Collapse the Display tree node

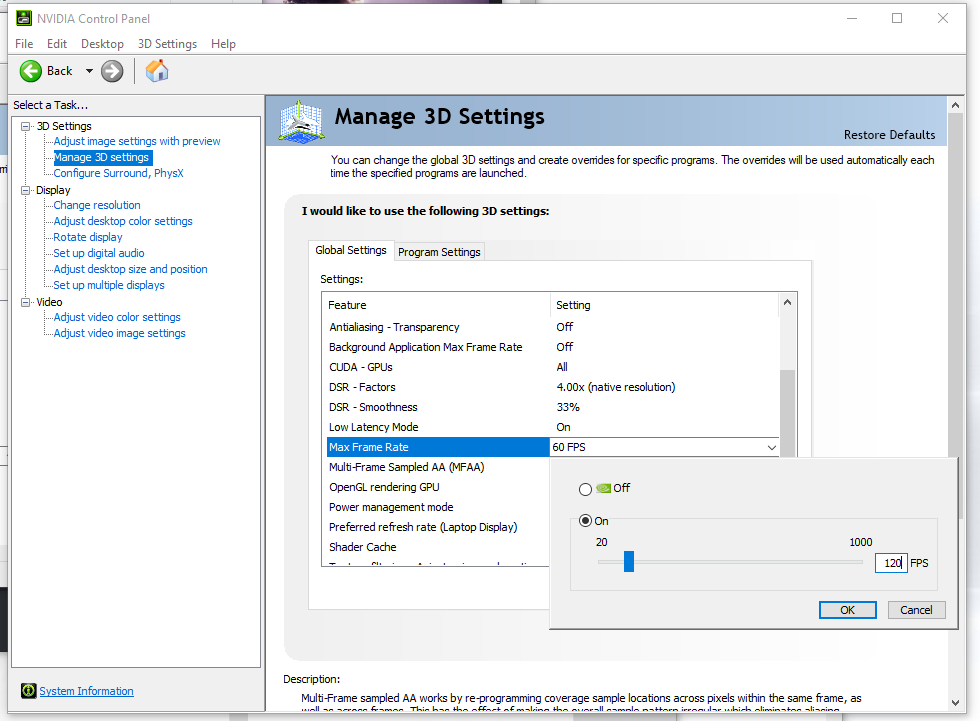(26, 190)
